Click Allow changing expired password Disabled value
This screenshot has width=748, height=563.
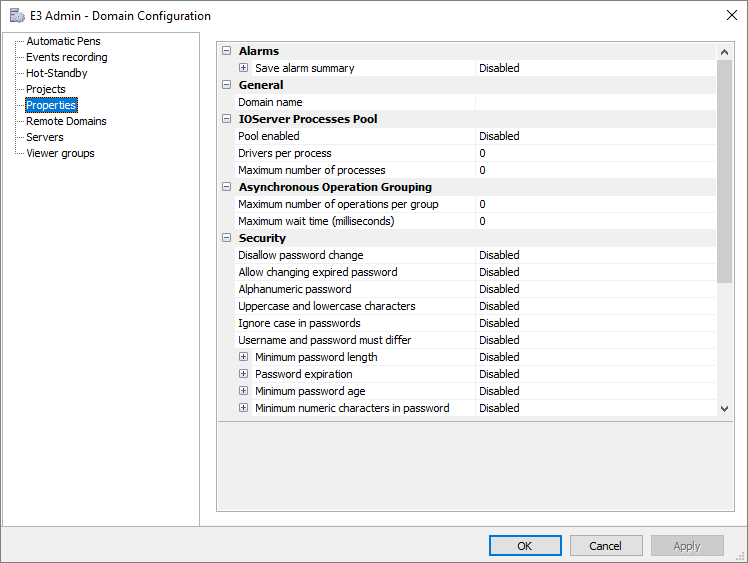[x=596, y=272]
